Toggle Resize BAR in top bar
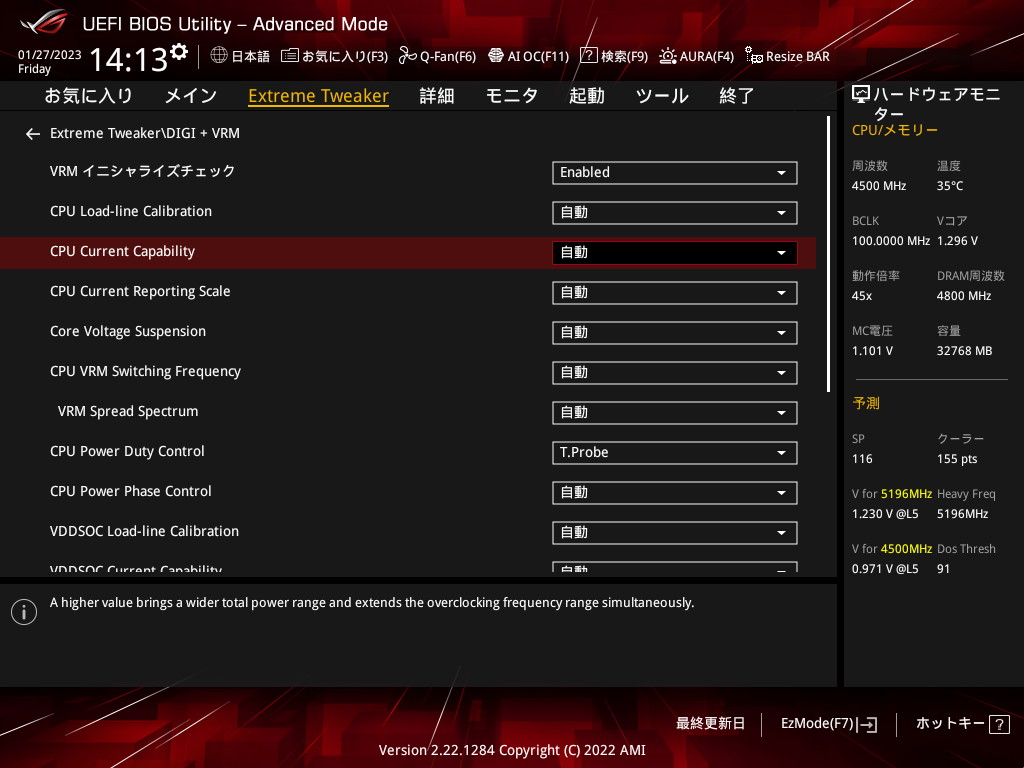The width and height of the screenshot is (1024, 768). click(x=787, y=56)
